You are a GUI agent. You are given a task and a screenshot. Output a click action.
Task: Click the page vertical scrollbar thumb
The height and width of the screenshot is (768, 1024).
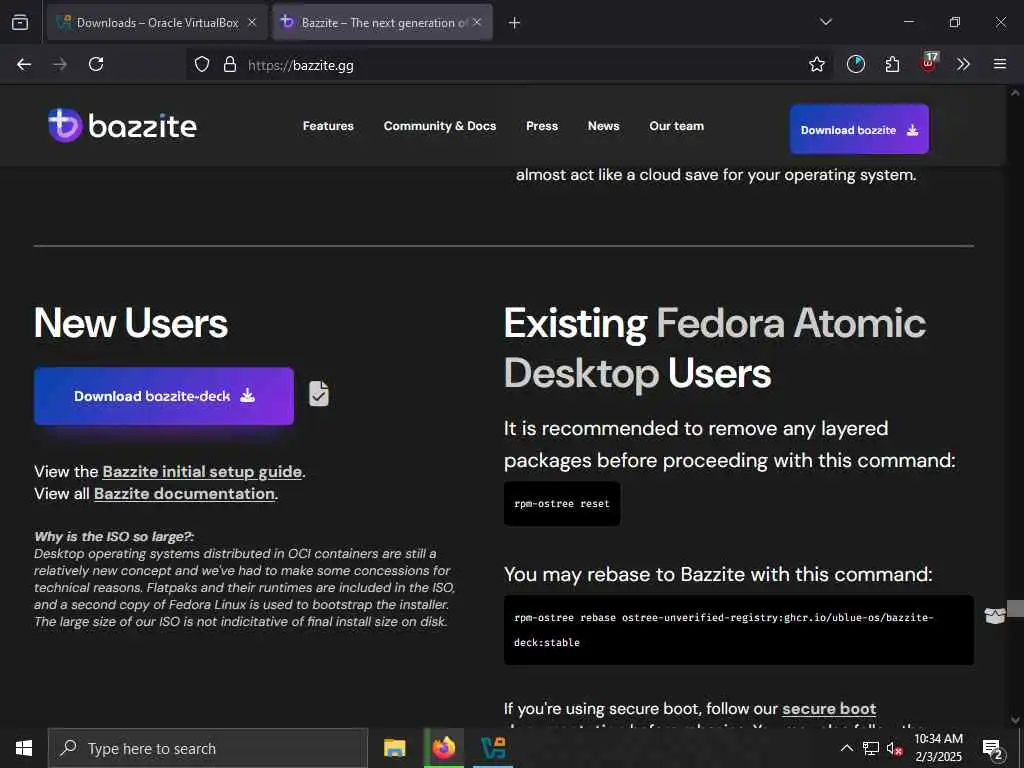click(1015, 608)
